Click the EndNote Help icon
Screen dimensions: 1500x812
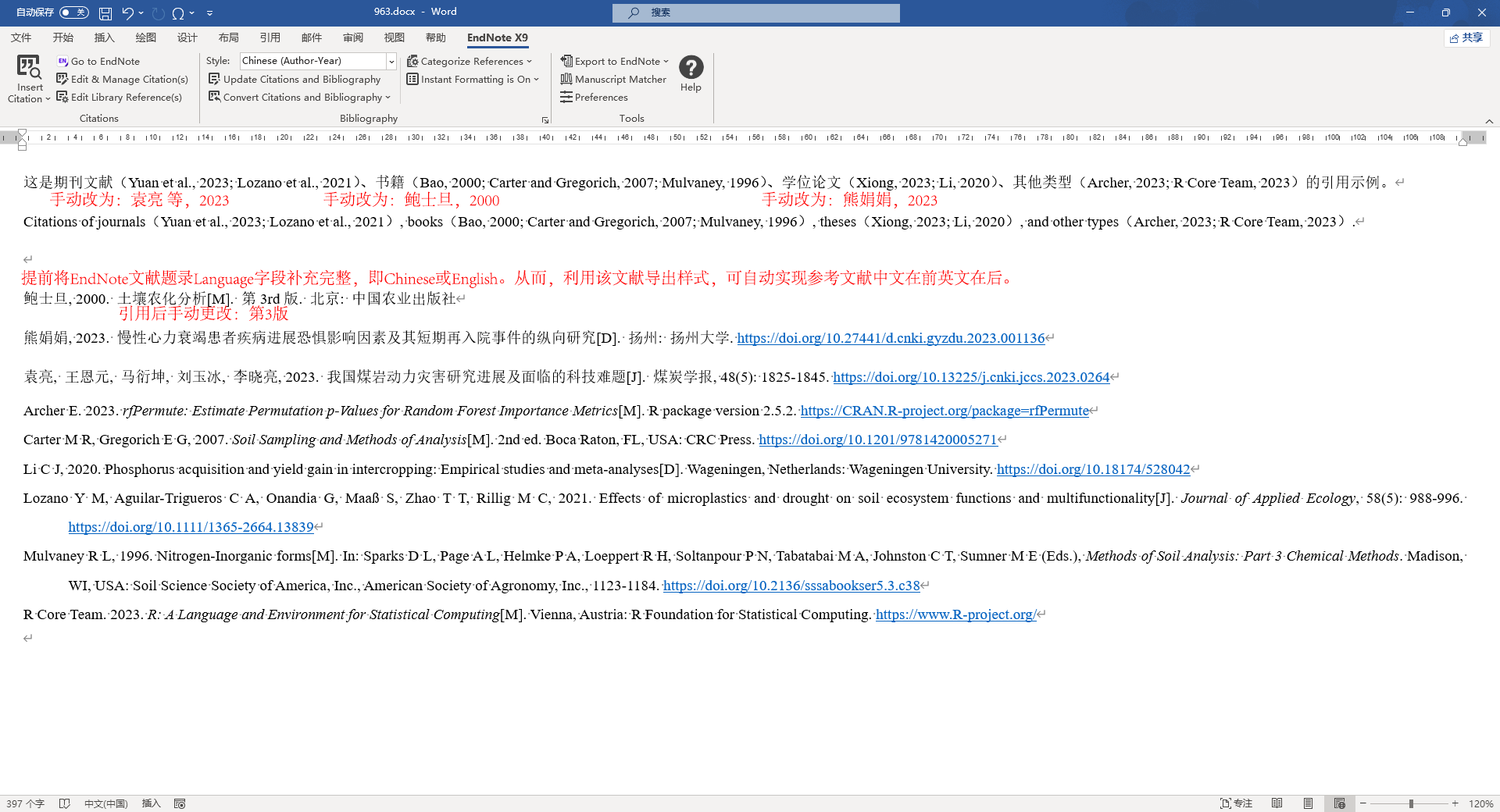pyautogui.click(x=691, y=67)
